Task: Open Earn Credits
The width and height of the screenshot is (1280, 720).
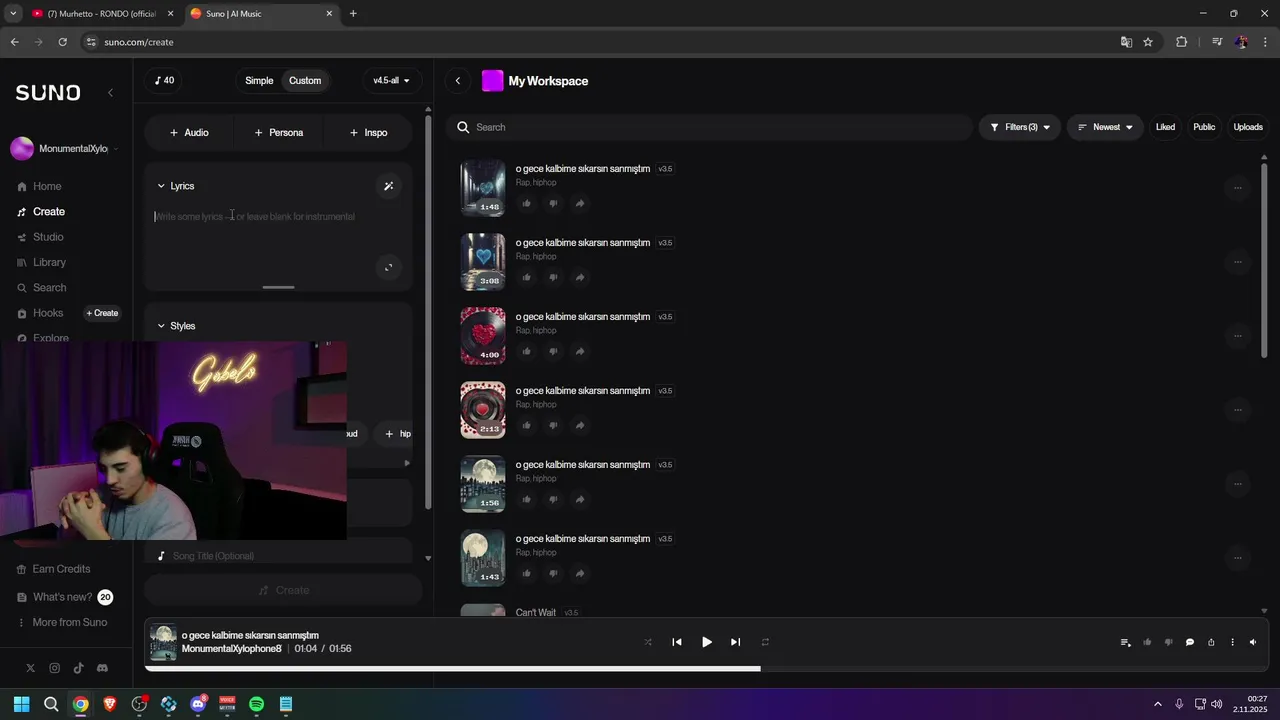Action: [x=54, y=569]
